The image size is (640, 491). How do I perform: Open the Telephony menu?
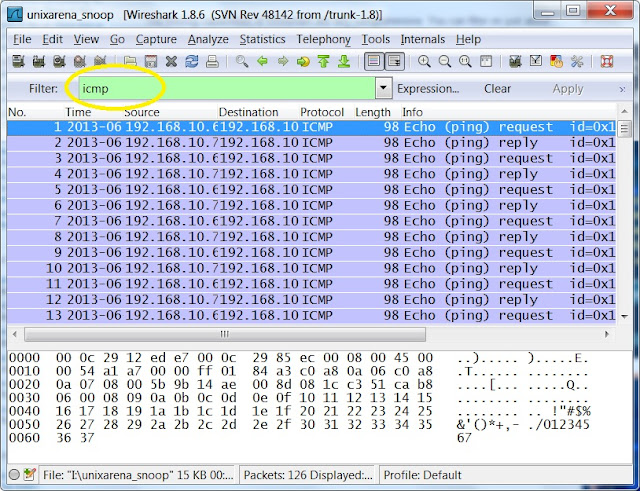pyautogui.click(x=323, y=39)
